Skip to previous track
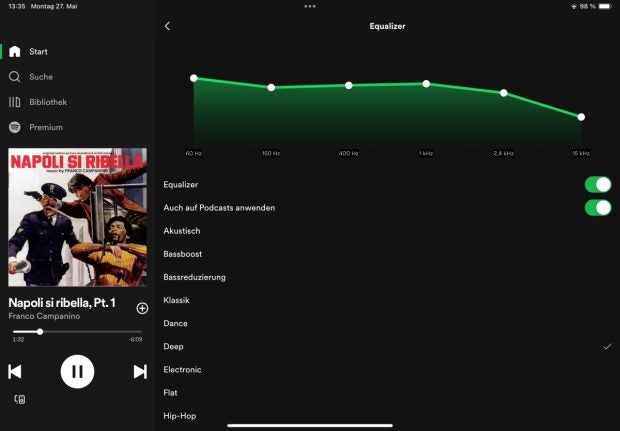The image size is (620, 431). (x=15, y=372)
